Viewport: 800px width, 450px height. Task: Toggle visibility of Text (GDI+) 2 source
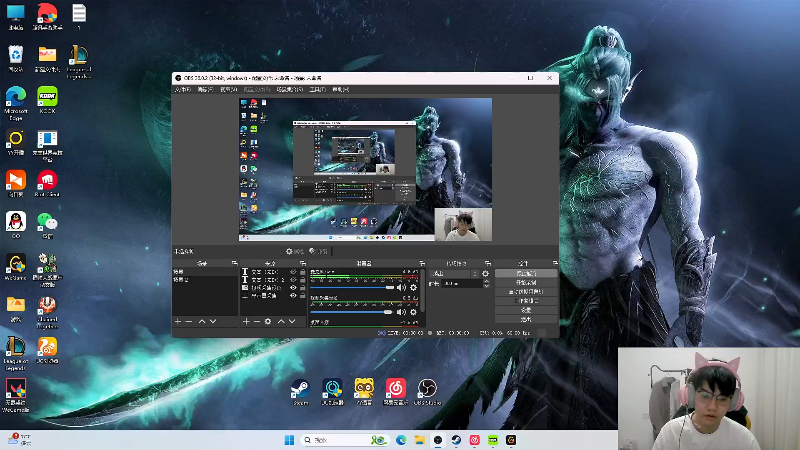coord(293,280)
